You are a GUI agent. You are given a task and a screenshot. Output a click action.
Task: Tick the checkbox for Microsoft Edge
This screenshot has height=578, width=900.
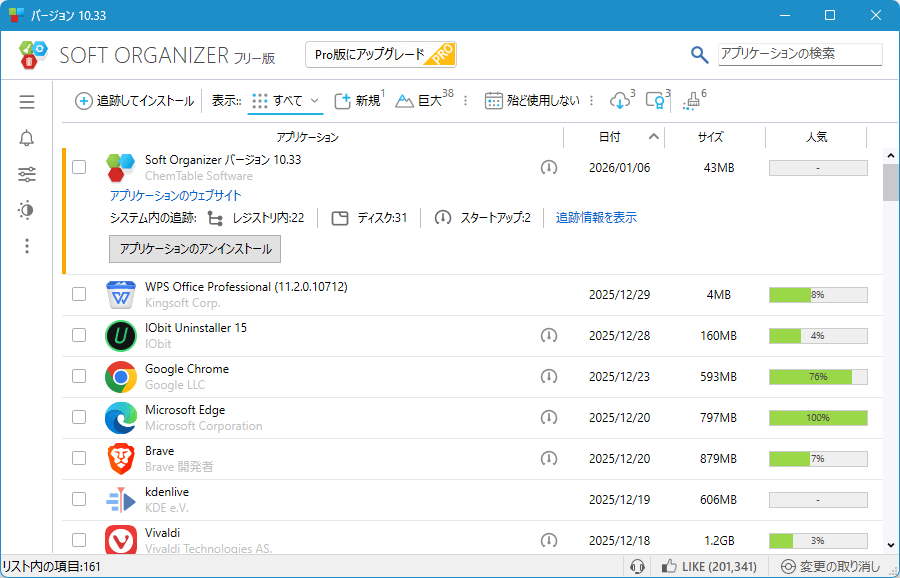click(79, 417)
